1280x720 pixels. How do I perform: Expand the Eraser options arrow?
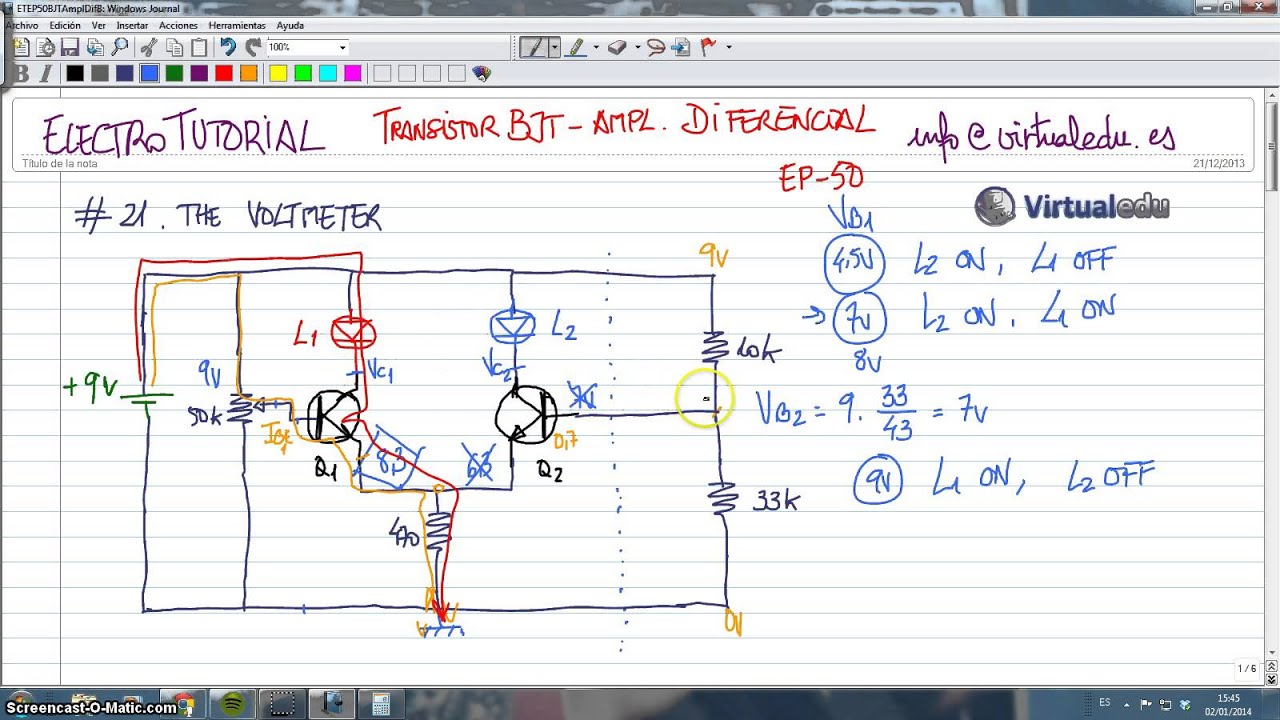[x=636, y=47]
